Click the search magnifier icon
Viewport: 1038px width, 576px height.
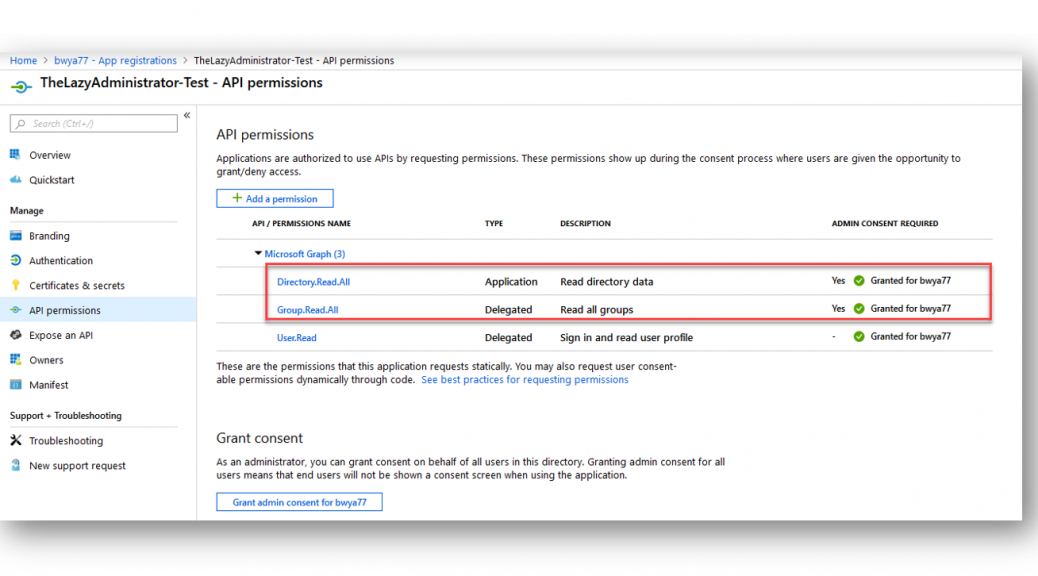tap(21, 124)
